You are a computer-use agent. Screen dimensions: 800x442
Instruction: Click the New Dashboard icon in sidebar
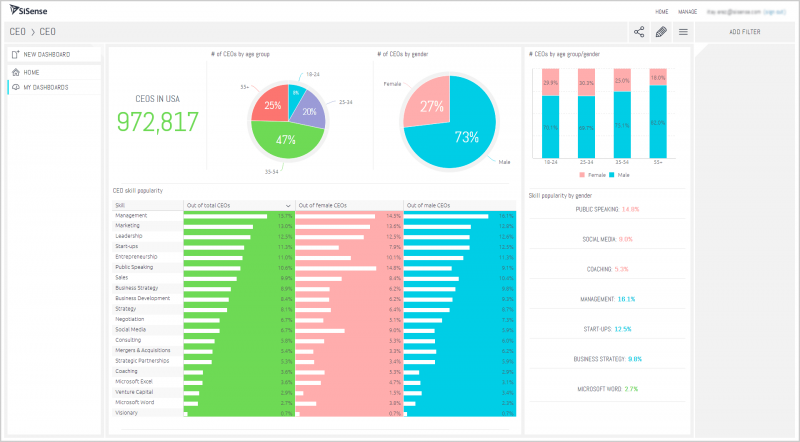click(15, 54)
